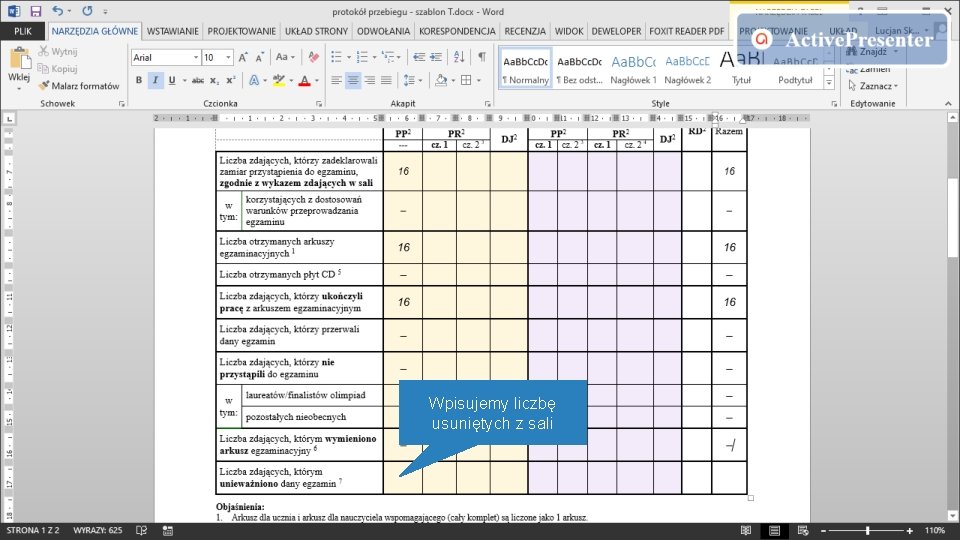Decrease font size with shrink font icon
This screenshot has width=960, height=540.
260,58
